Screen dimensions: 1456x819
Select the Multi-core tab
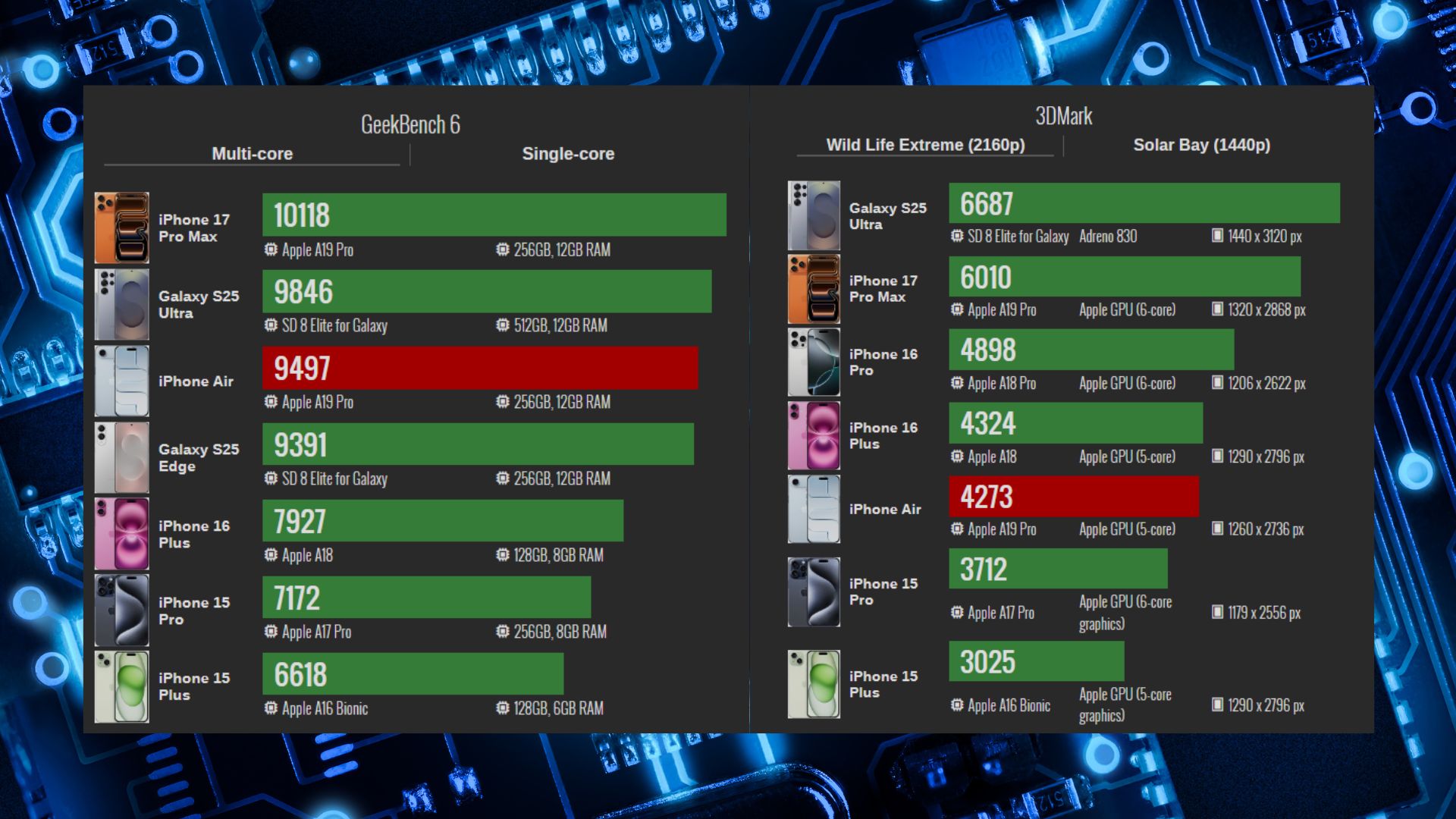pos(253,154)
